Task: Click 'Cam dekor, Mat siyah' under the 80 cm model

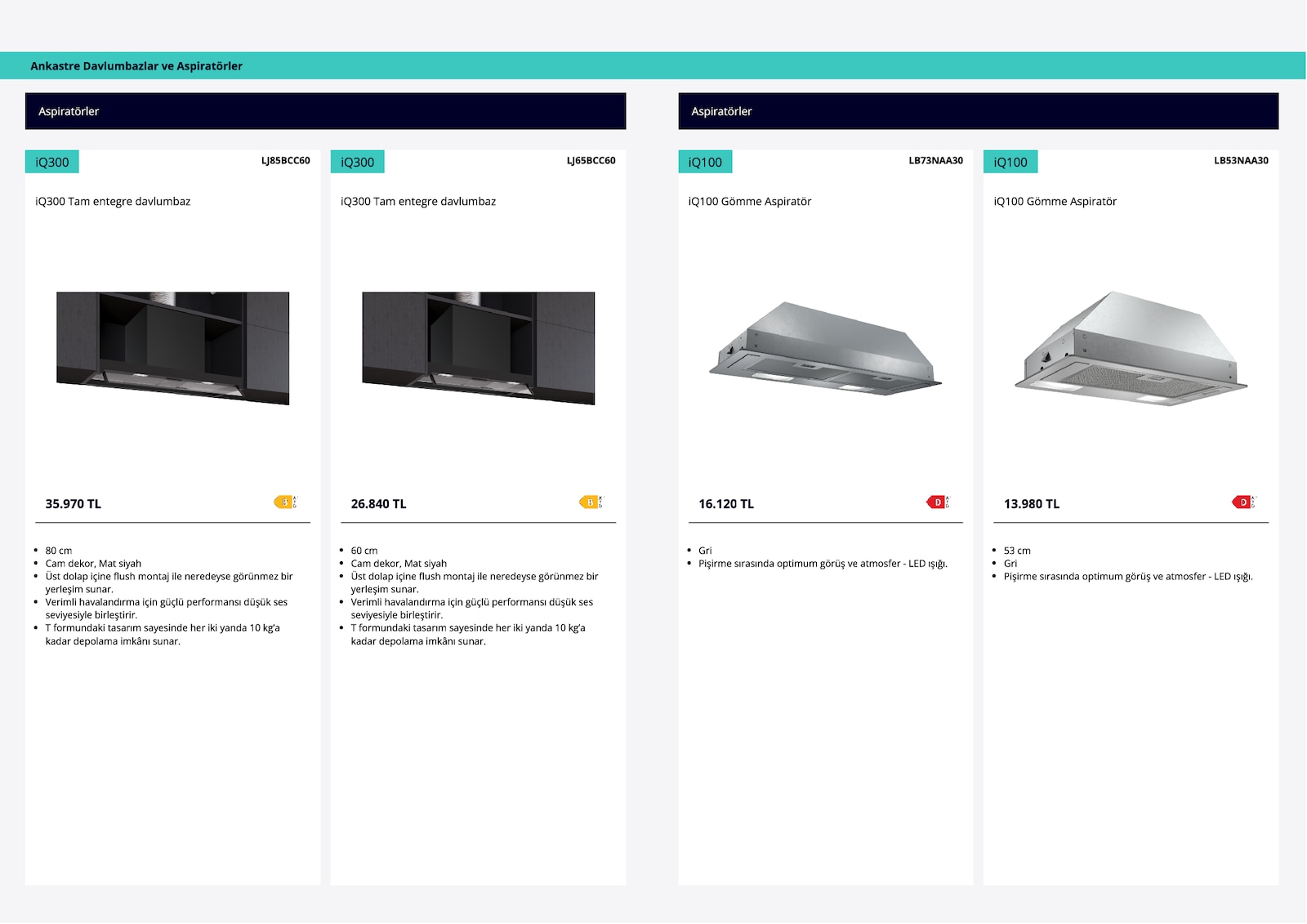Action: (x=93, y=564)
